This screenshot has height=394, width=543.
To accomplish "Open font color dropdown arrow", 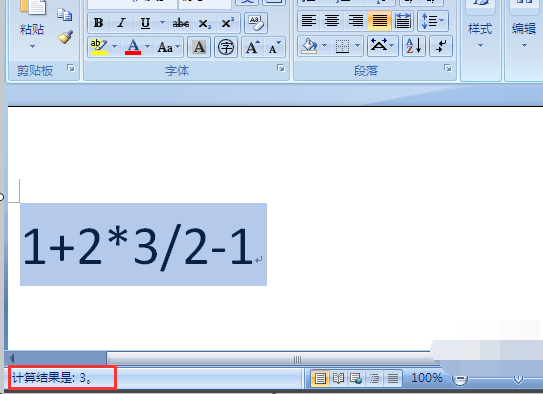I will (x=148, y=47).
